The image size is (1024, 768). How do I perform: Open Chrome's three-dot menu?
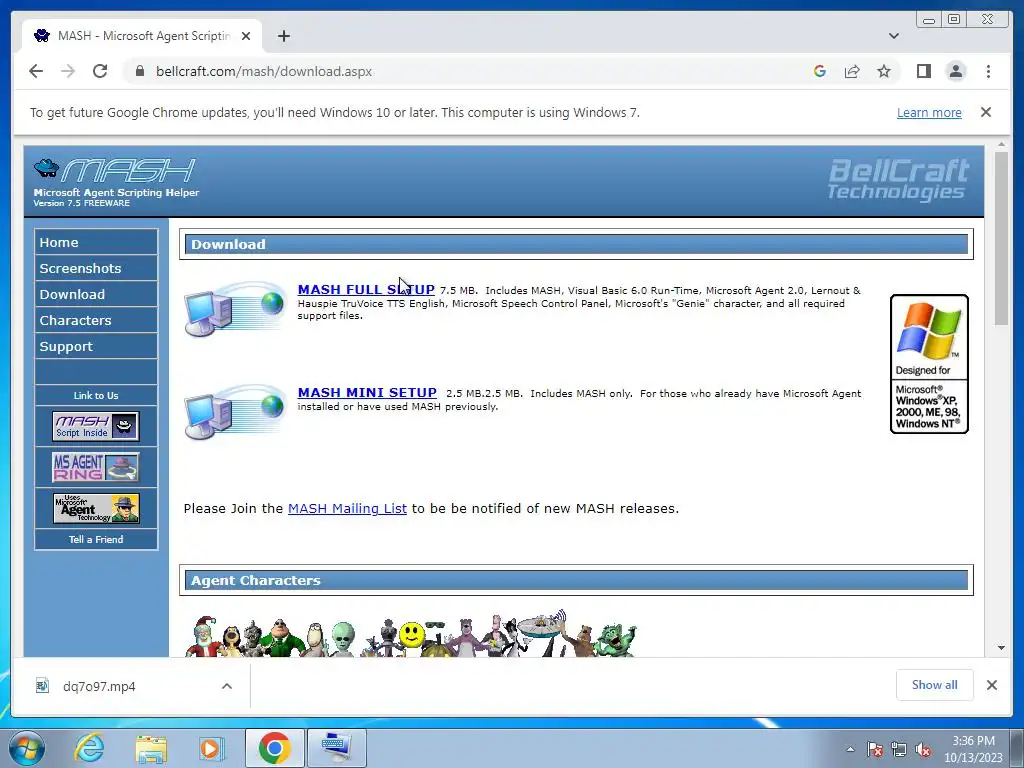pyautogui.click(x=988, y=71)
